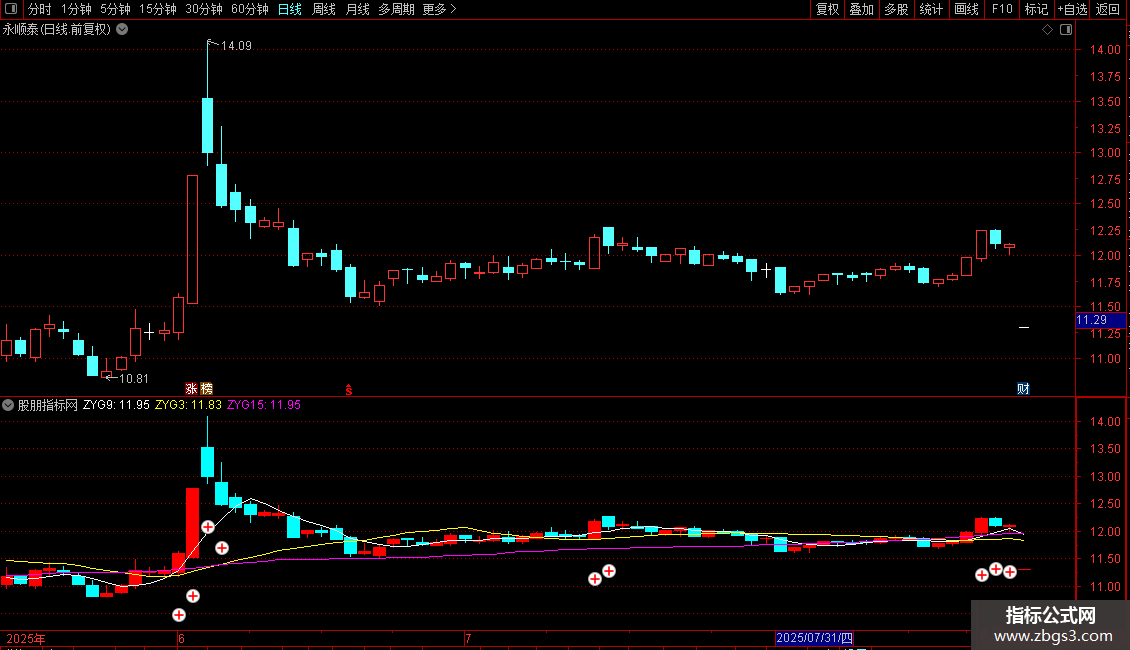Click the 2025年 label on time axis
Image resolution: width=1130 pixels, height=650 pixels.
(x=26, y=638)
